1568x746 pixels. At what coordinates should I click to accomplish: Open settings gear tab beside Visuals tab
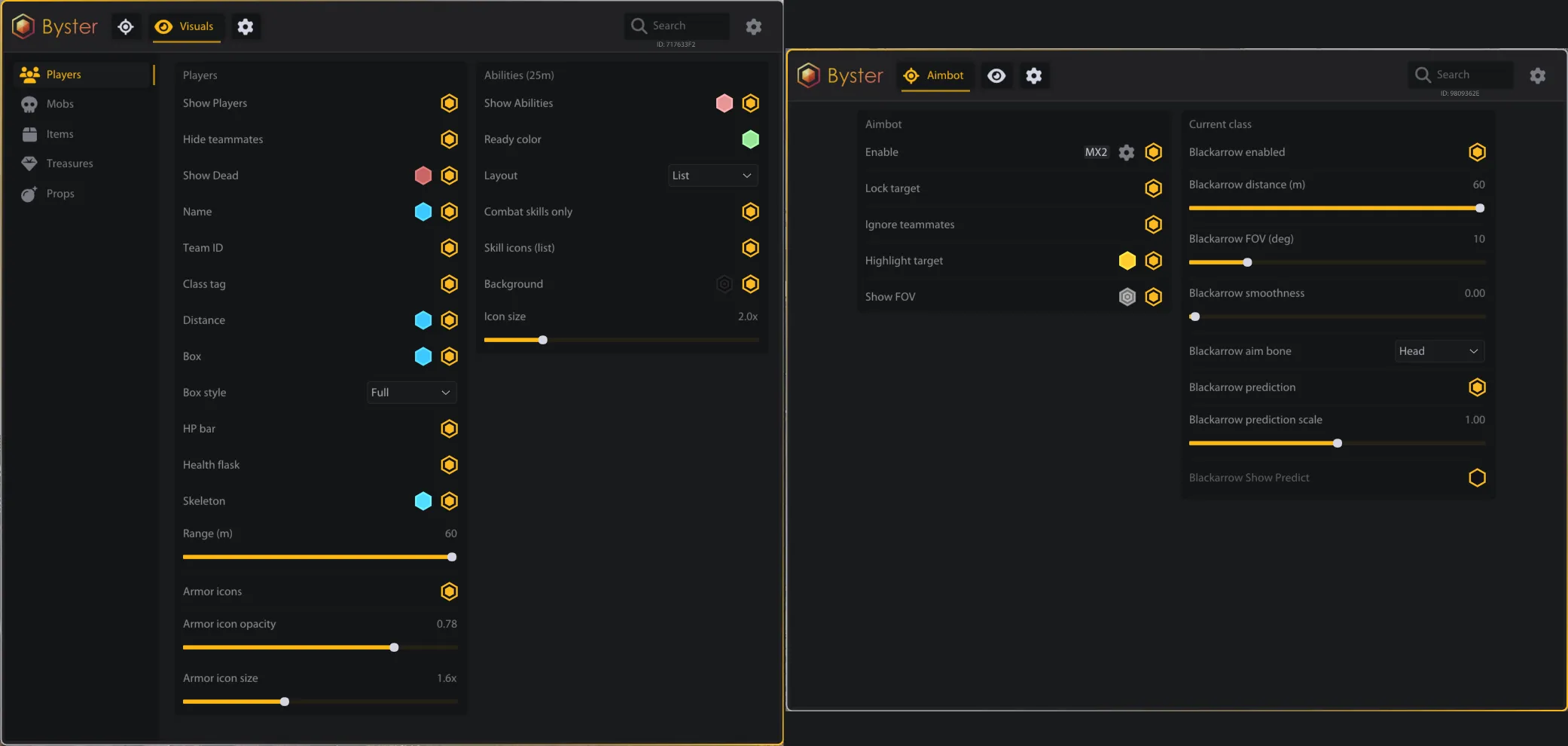click(246, 26)
